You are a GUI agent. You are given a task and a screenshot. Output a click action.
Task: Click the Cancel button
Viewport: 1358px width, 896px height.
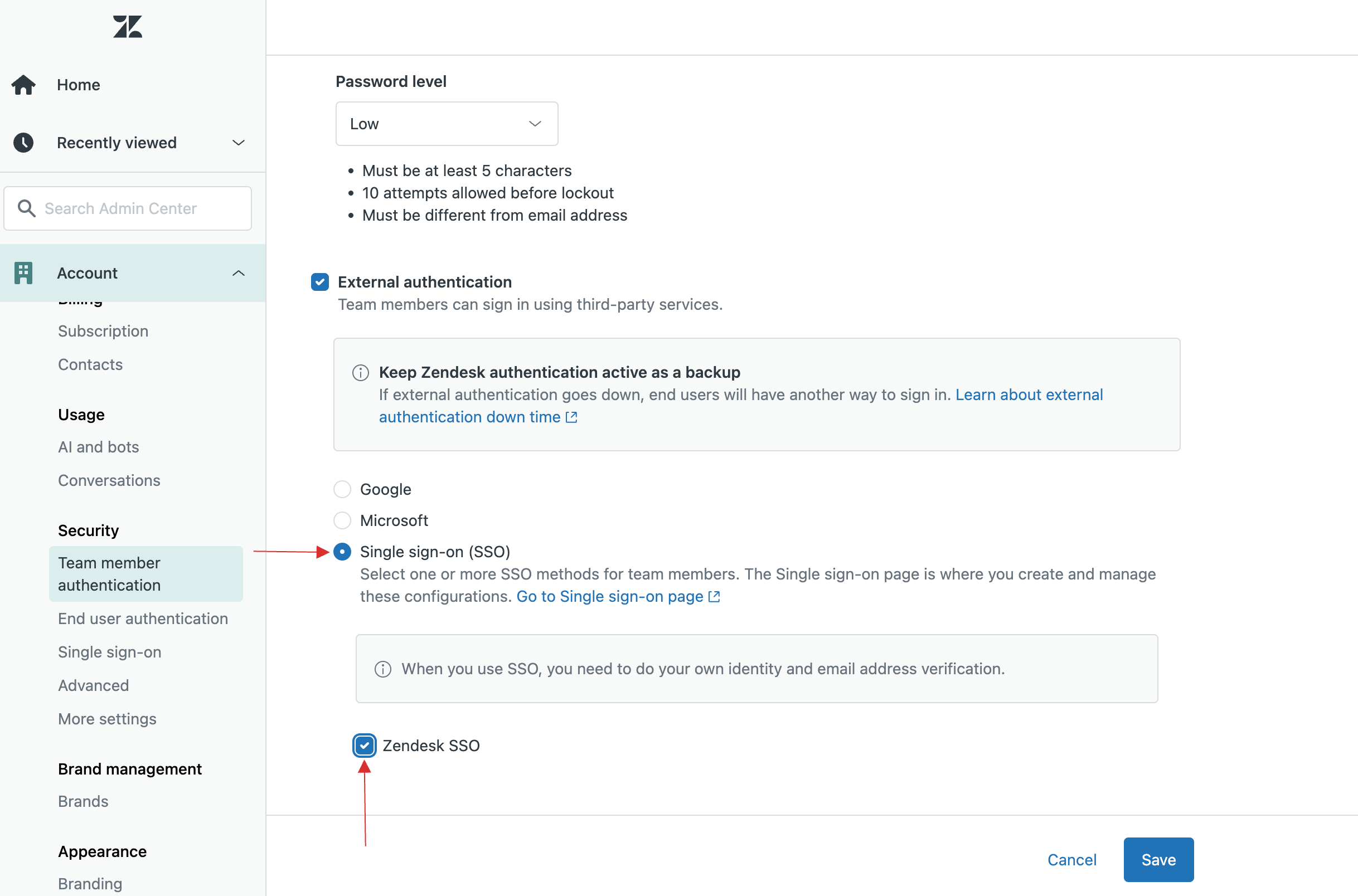[1071, 860]
